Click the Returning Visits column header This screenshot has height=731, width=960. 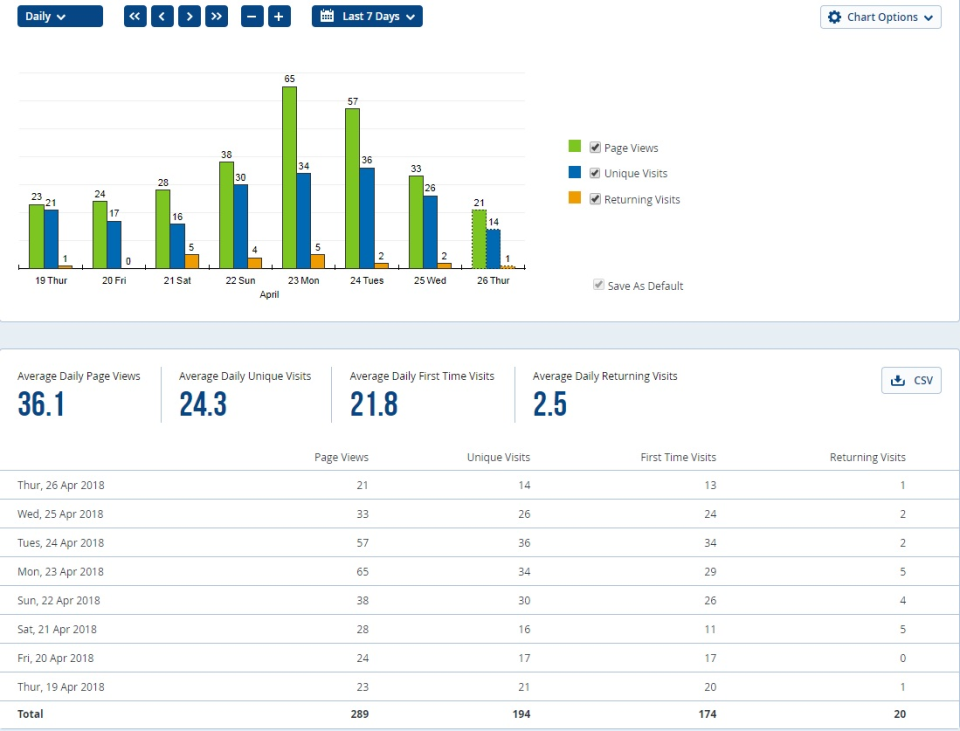pyautogui.click(x=867, y=457)
